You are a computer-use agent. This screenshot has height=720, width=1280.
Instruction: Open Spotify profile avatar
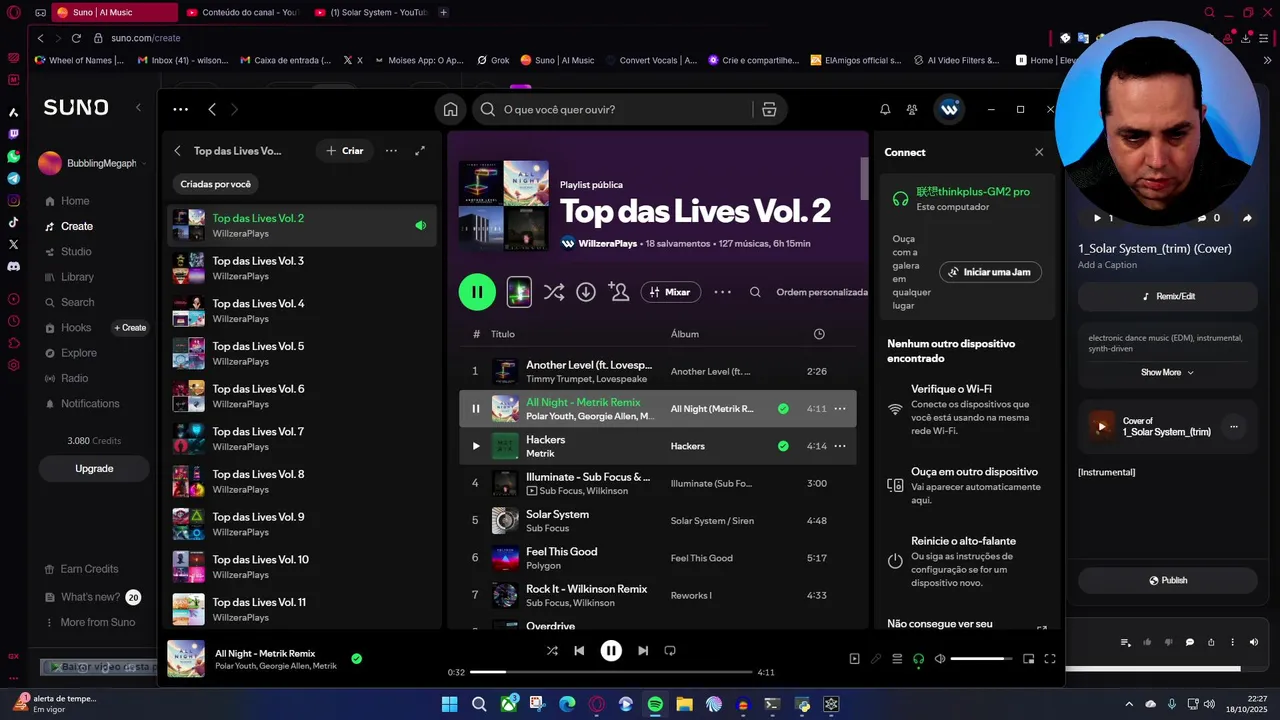(949, 109)
